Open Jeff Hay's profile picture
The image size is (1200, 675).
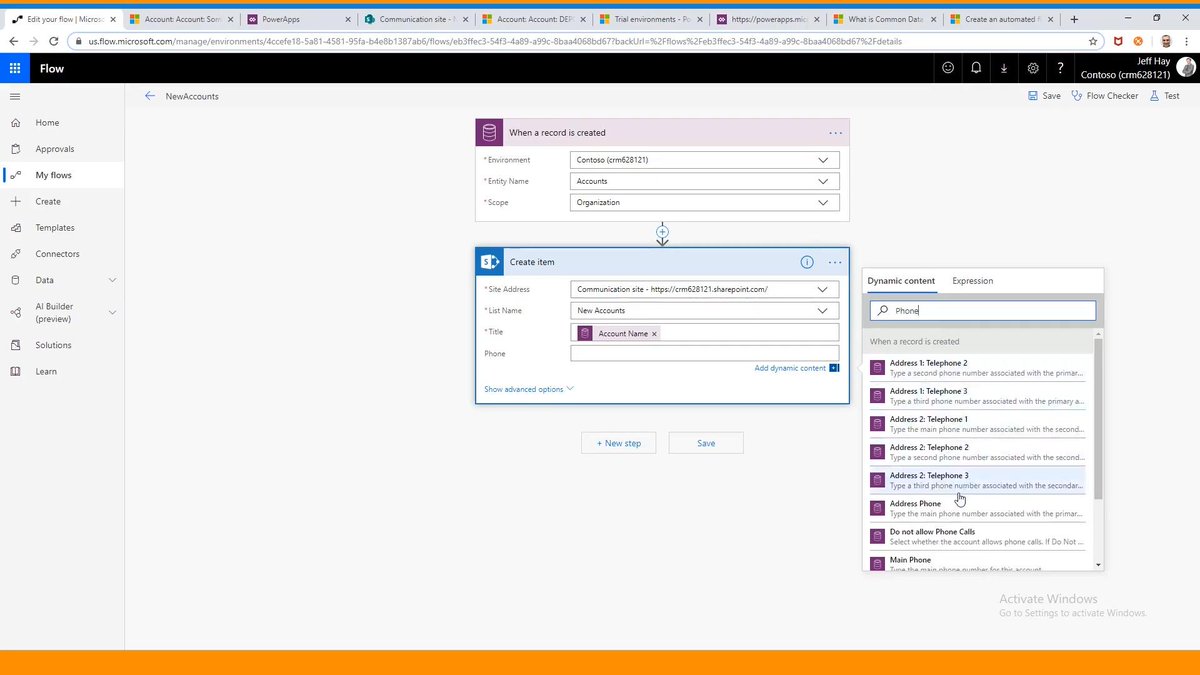1185,67
